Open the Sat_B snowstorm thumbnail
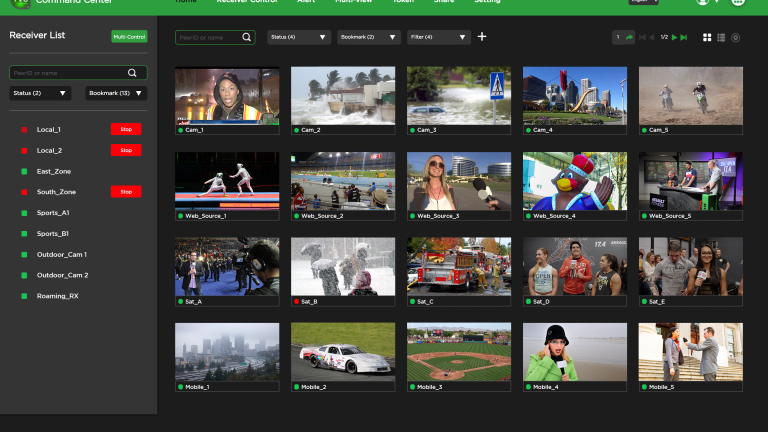 pyautogui.click(x=343, y=266)
